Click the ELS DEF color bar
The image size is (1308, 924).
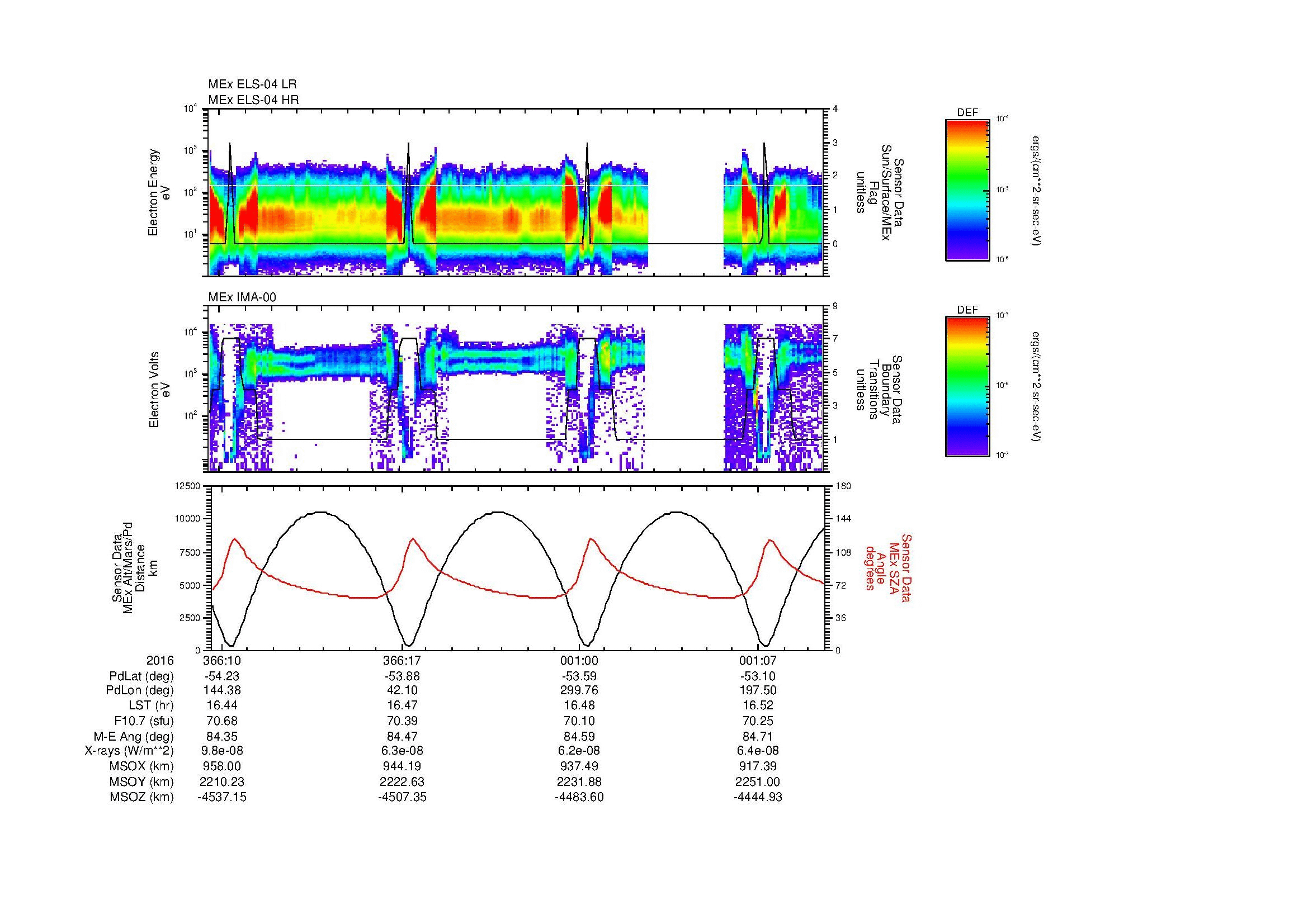967,189
